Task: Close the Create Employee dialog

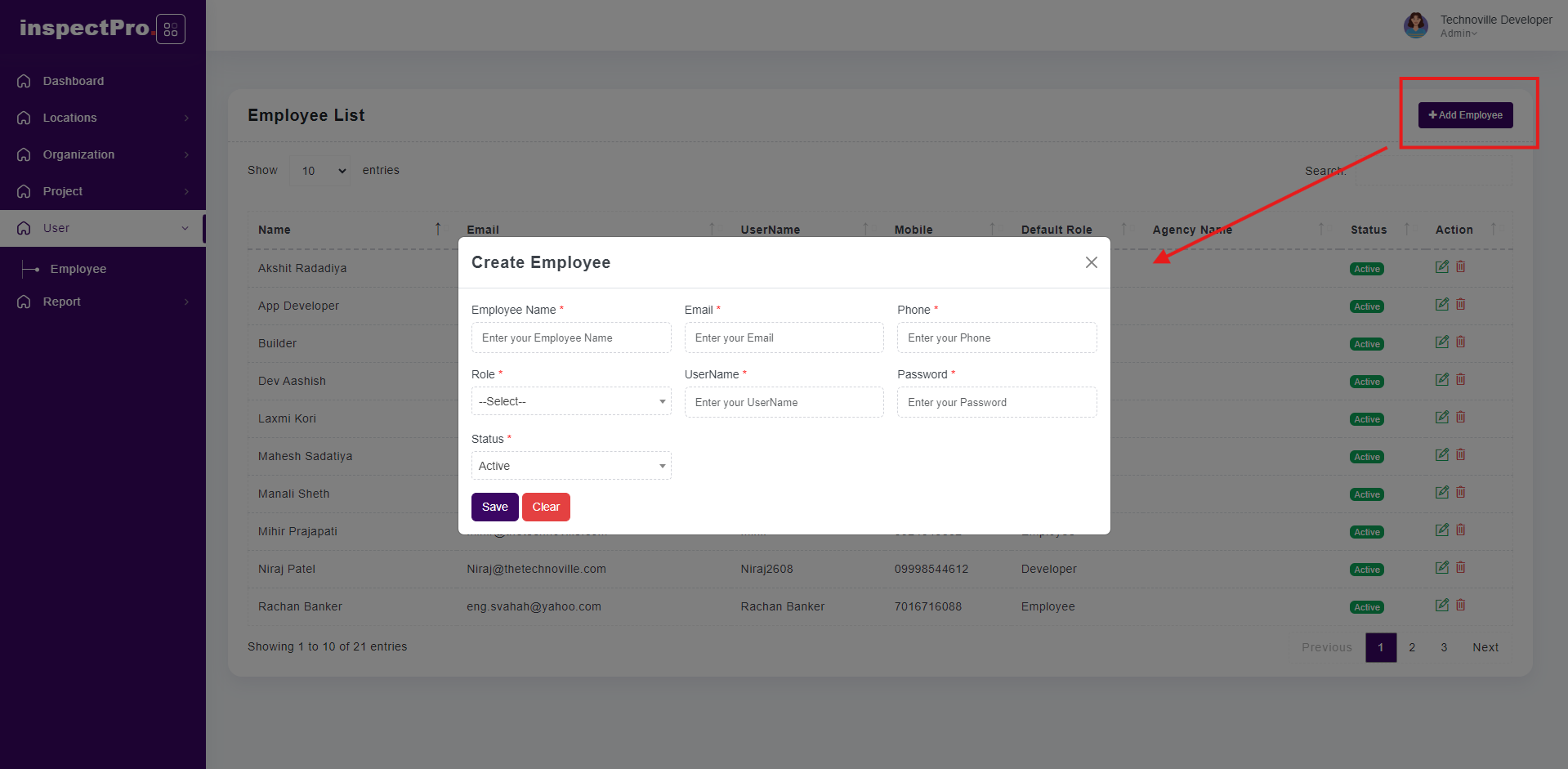Action: pos(1091,262)
